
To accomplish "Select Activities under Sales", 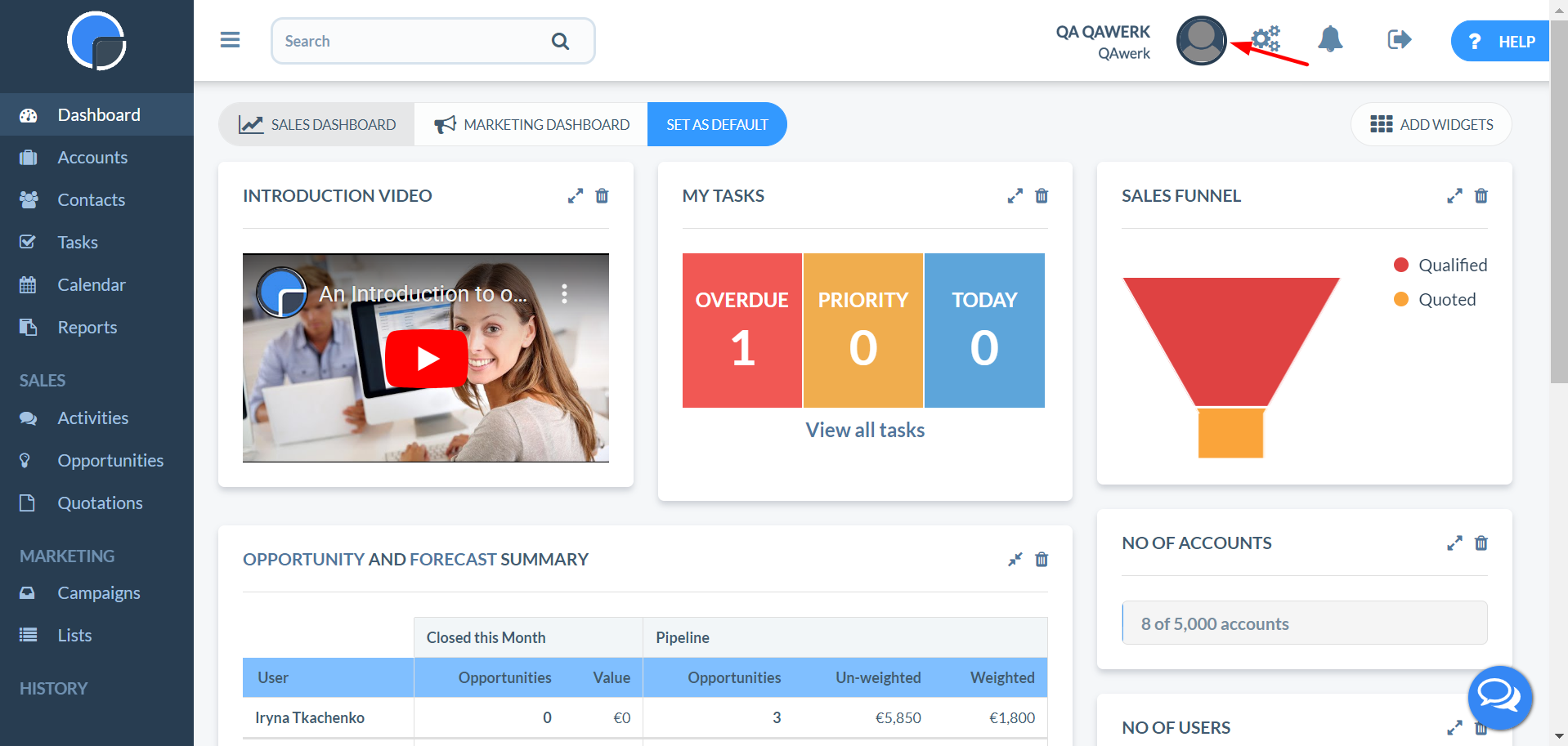I will point(96,418).
